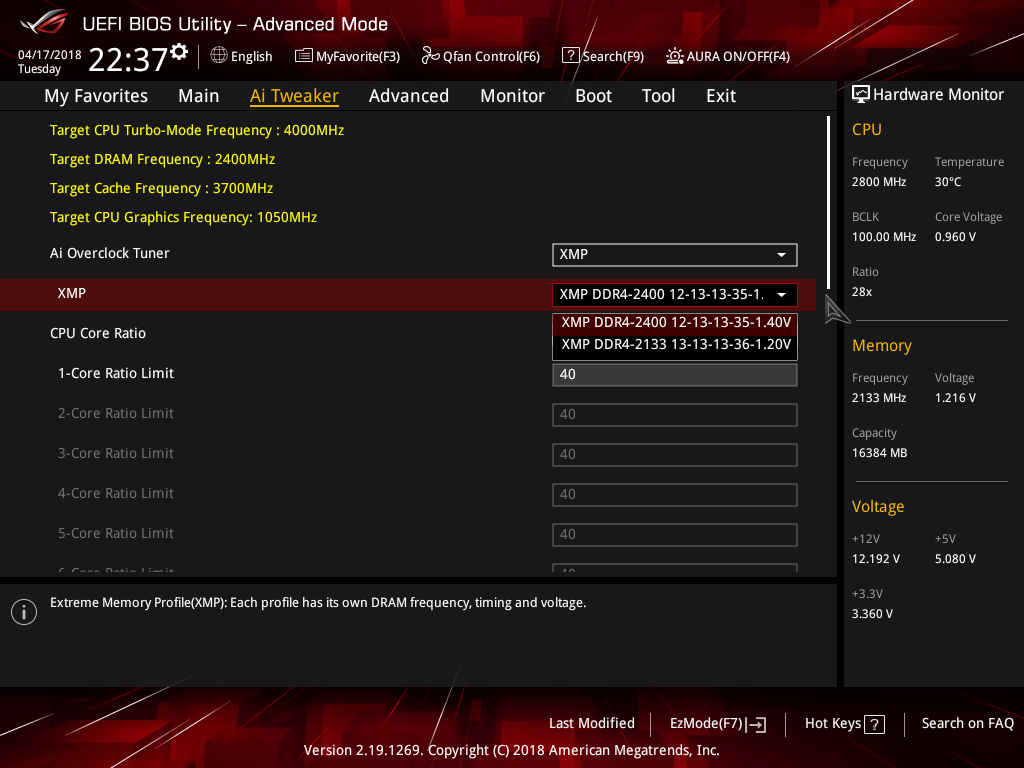This screenshot has height=768, width=1024.
Task: Switch to the Ai Tweaker tab
Action: click(294, 96)
